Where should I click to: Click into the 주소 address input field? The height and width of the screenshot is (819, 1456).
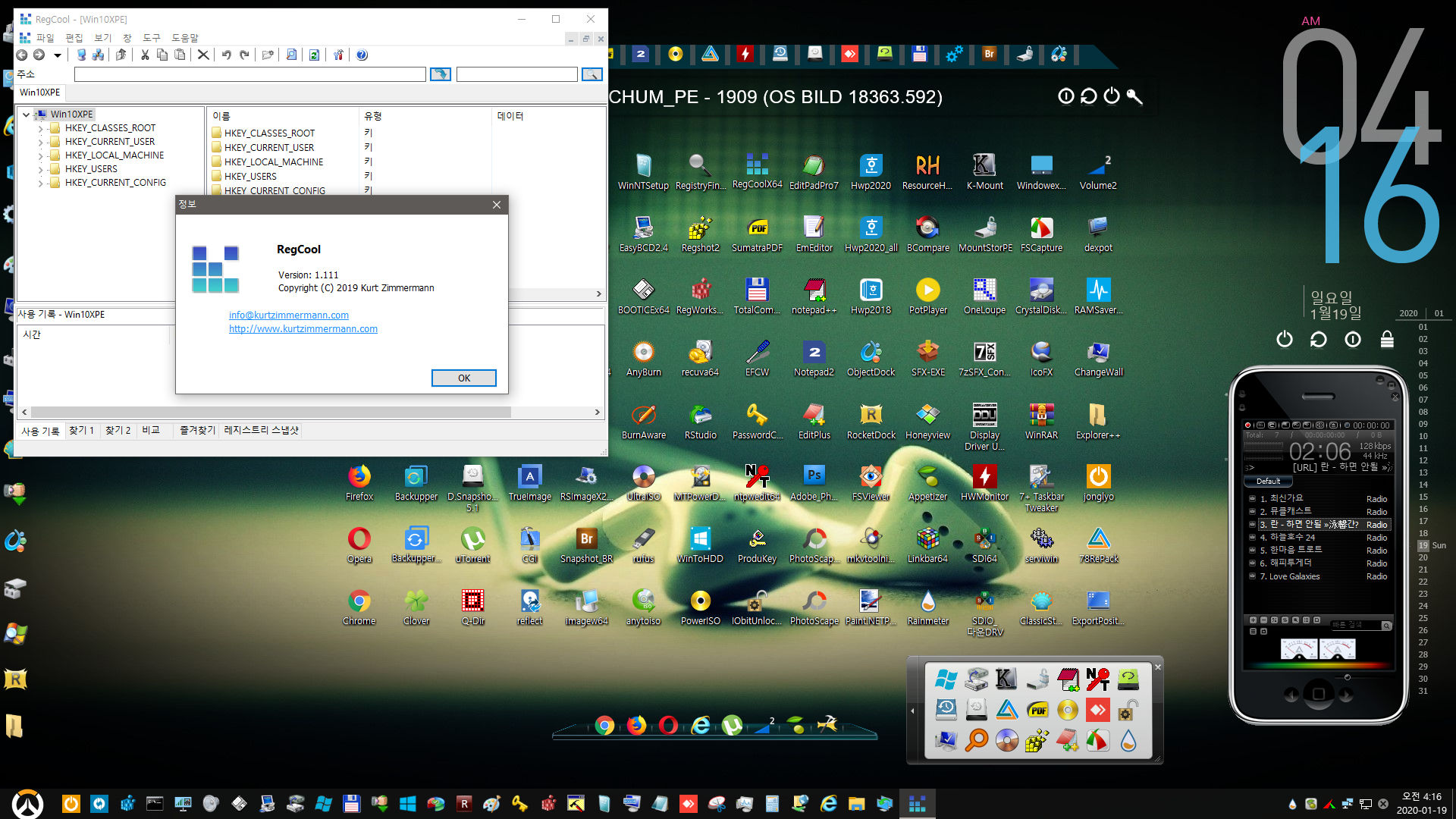pyautogui.click(x=249, y=74)
